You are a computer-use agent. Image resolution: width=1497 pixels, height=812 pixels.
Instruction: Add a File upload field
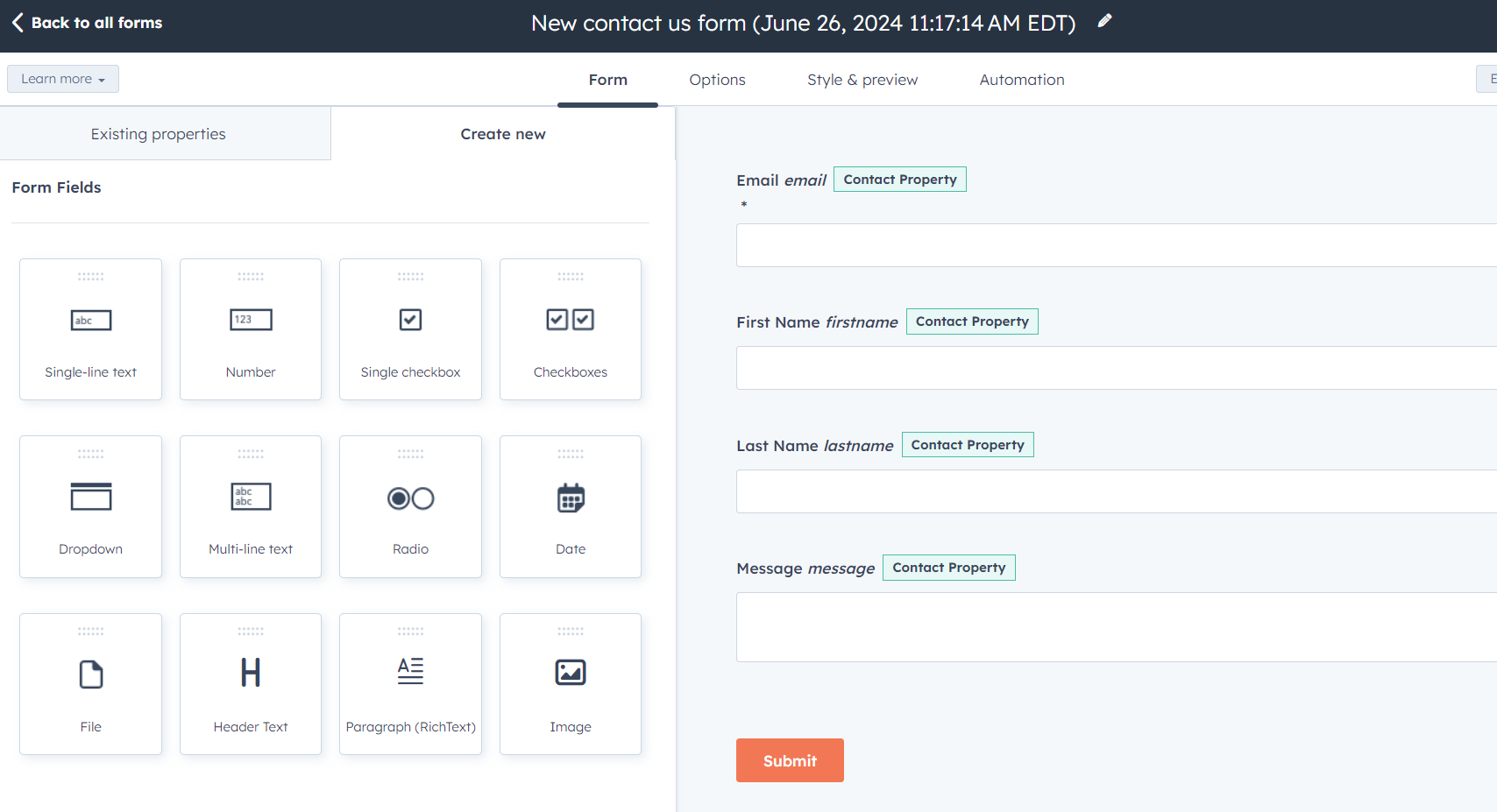(90, 684)
